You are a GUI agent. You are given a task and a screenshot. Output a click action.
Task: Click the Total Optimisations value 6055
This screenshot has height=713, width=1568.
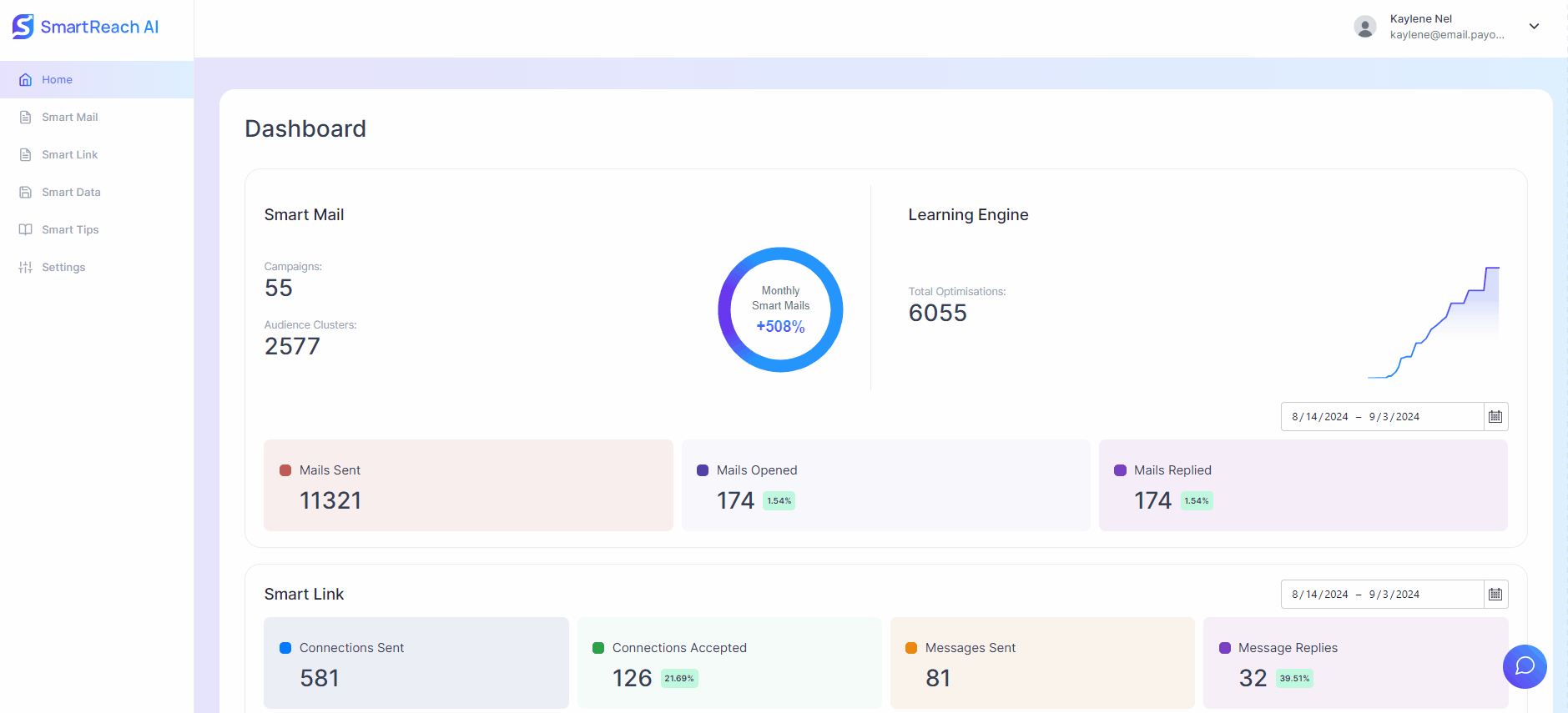coord(938,313)
